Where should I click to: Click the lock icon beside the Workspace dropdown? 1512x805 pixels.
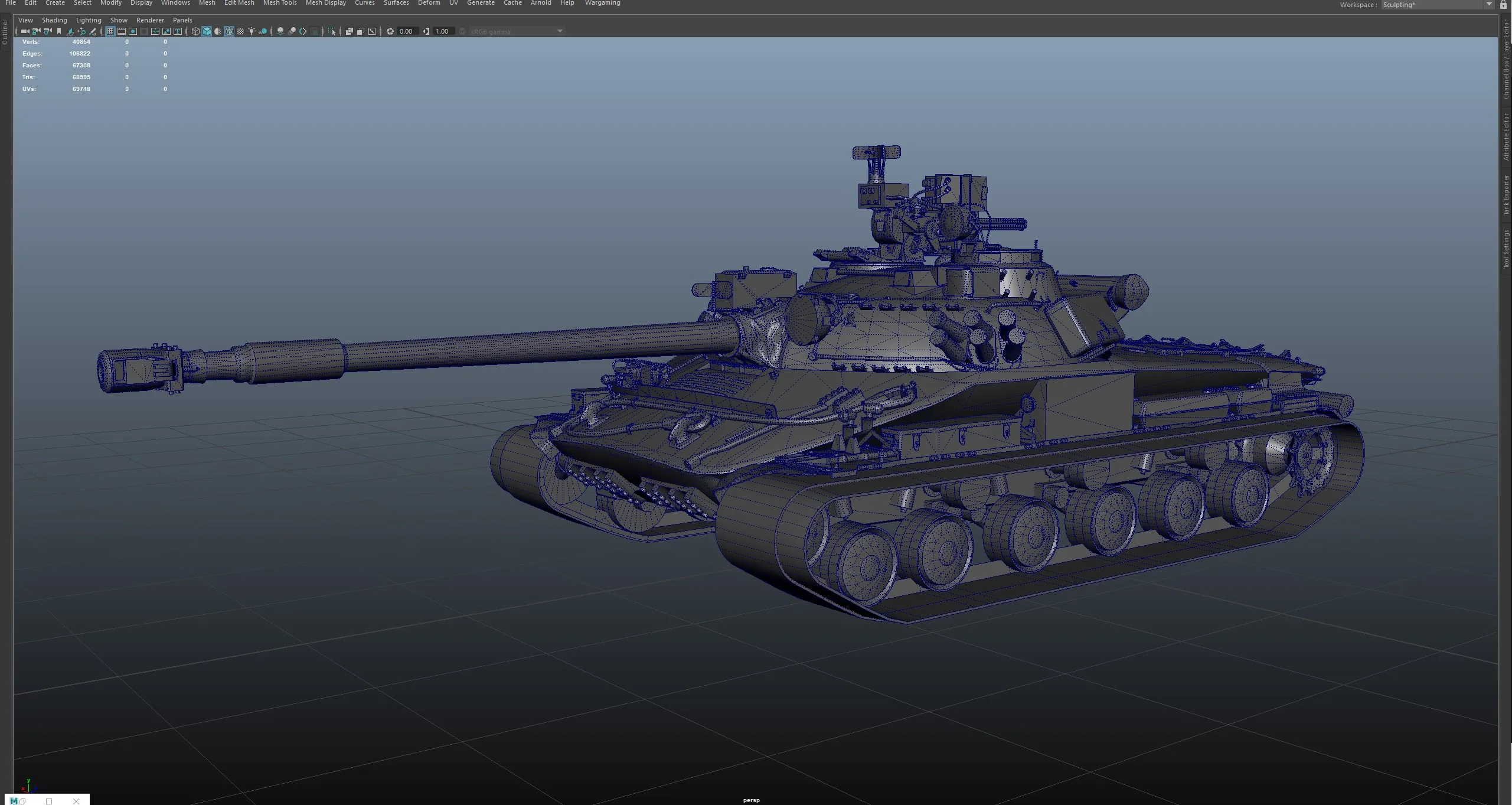tap(1504, 5)
